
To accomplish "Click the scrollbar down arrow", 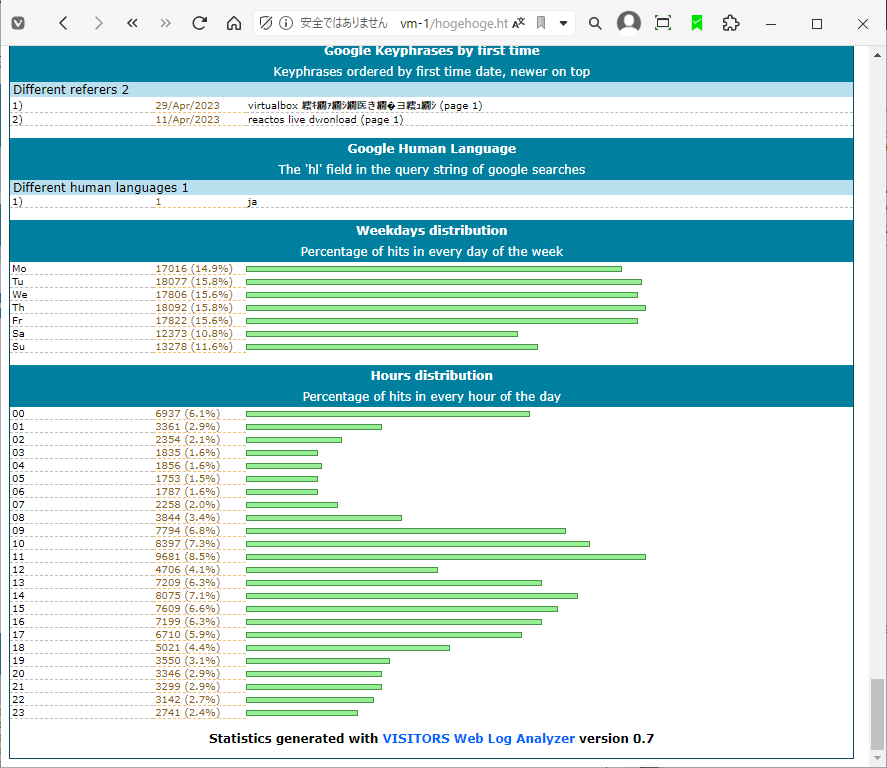I will [877, 758].
